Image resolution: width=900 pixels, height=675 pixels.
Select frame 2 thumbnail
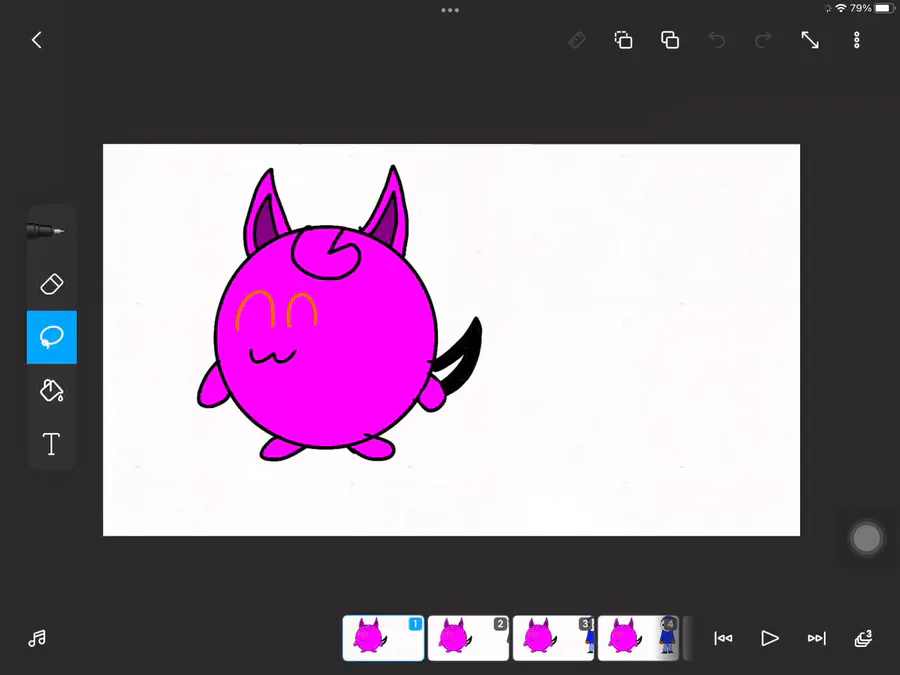coord(468,638)
